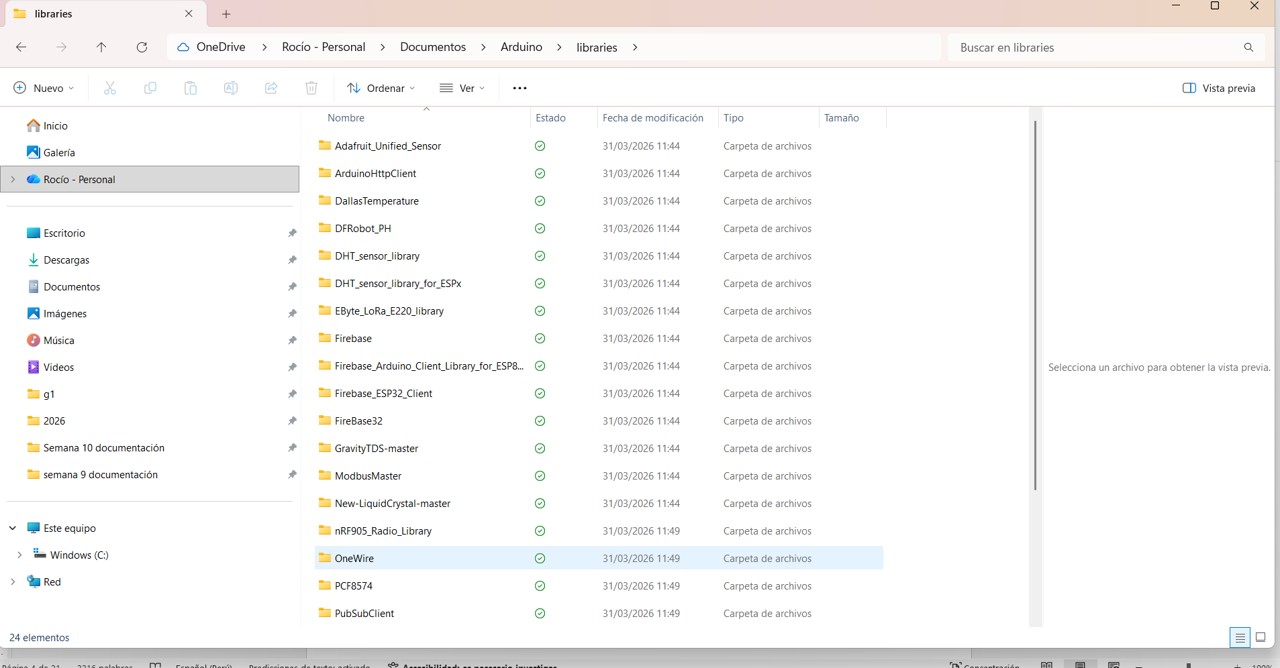Go back to the previous folder
The height and width of the screenshot is (668, 1280).
click(x=21, y=47)
